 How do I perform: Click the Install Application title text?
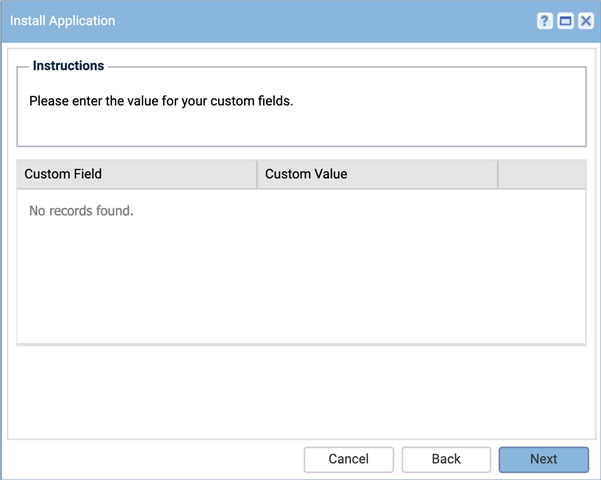(62, 21)
